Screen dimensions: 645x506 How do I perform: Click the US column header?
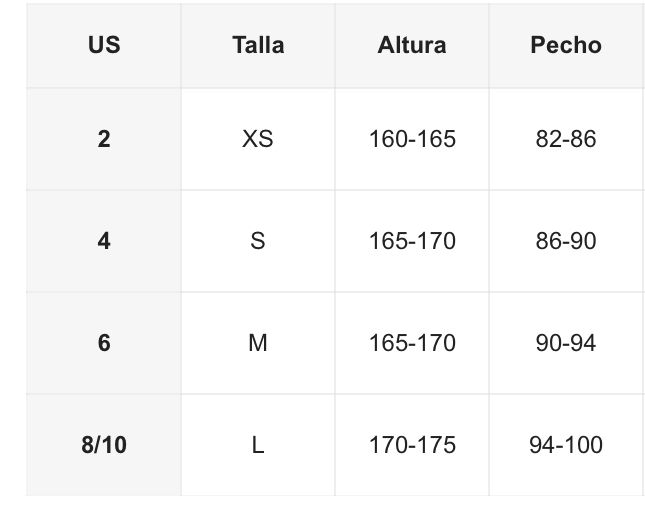coord(104,45)
